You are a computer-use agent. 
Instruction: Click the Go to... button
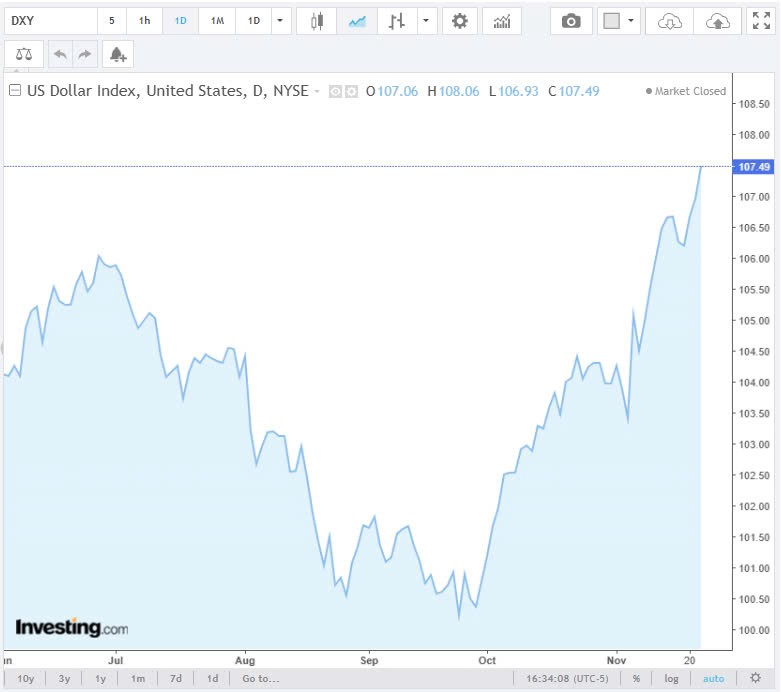[260, 678]
